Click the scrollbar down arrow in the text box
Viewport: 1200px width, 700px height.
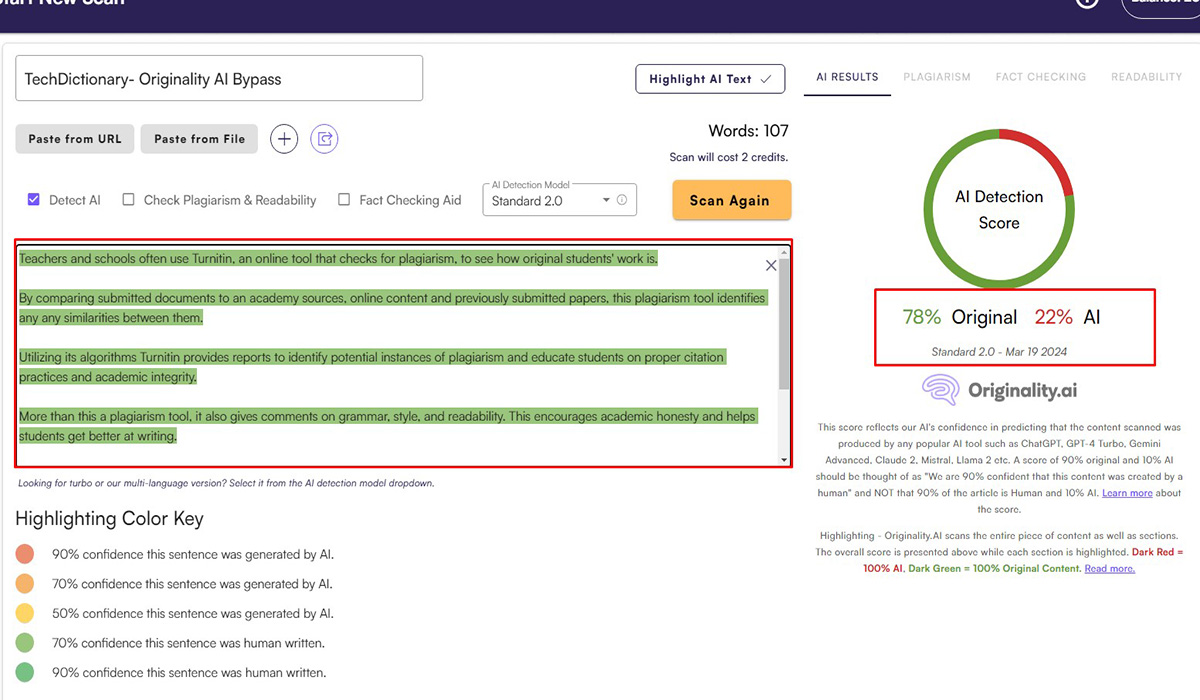pos(784,459)
